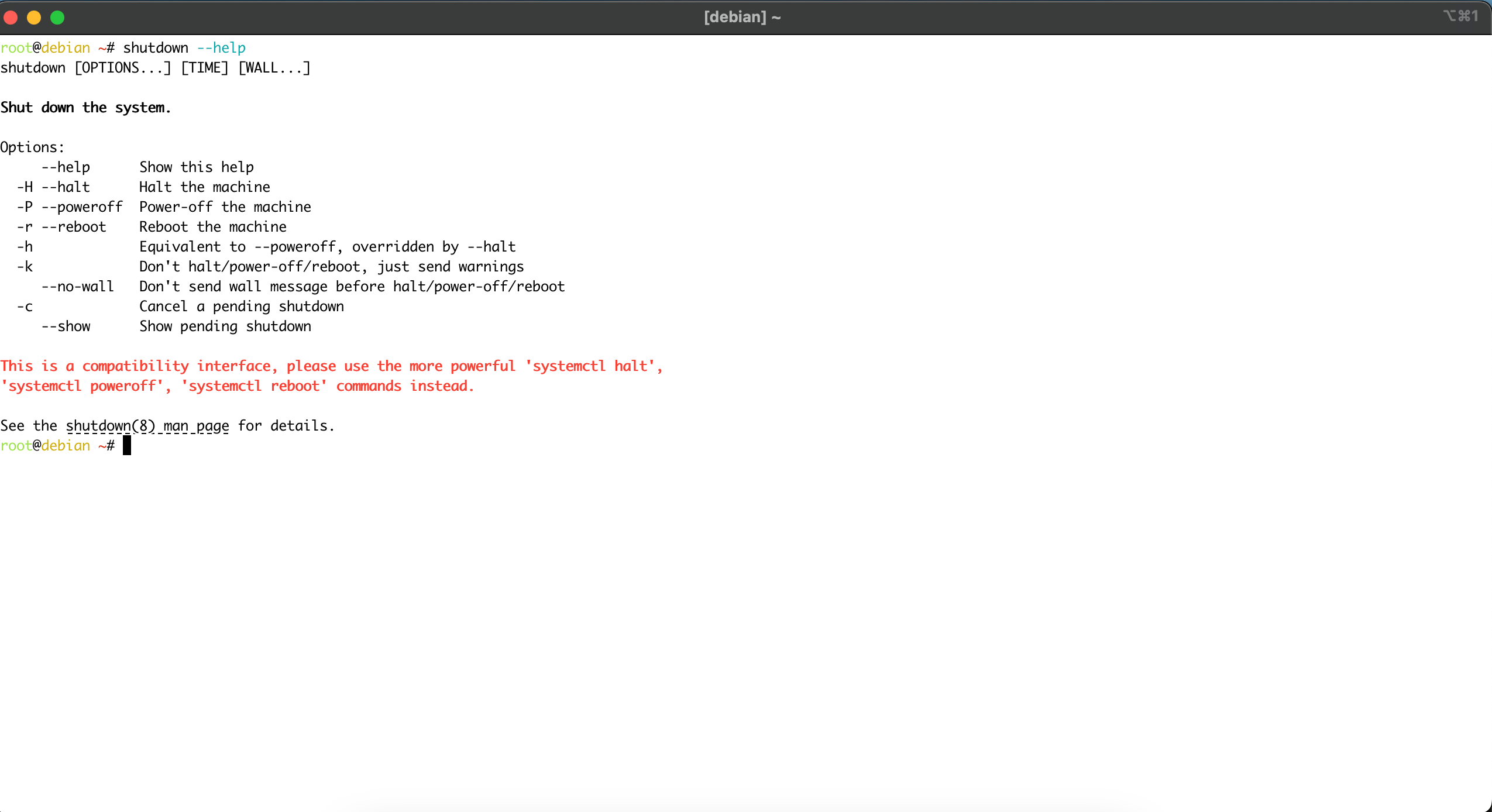Click the '-r --reboot' option
The height and width of the screenshot is (812, 1492).
pyautogui.click(x=61, y=227)
